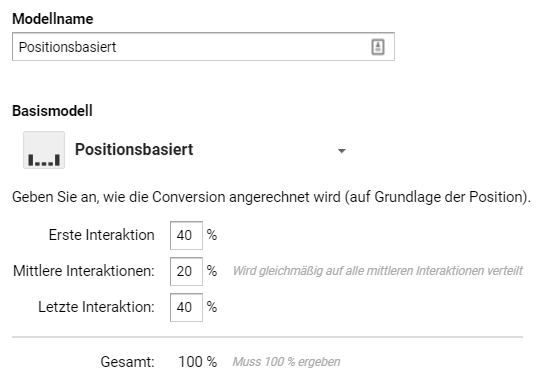Select the Positionsbasiert base model label
Image resolution: width=549 pixels, height=386 pixels.
(x=134, y=150)
